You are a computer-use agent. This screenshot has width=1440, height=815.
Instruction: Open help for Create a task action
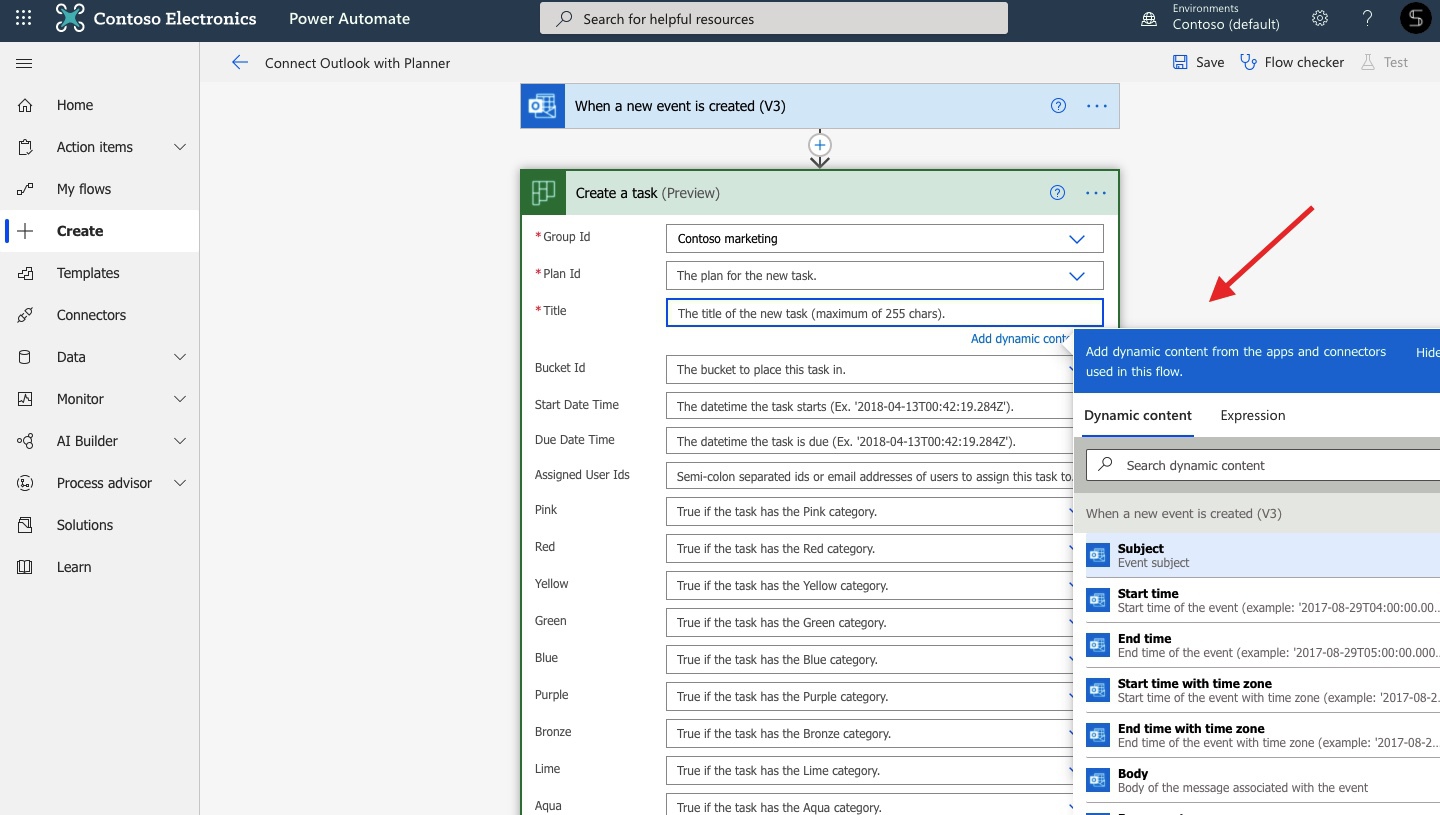1057,193
